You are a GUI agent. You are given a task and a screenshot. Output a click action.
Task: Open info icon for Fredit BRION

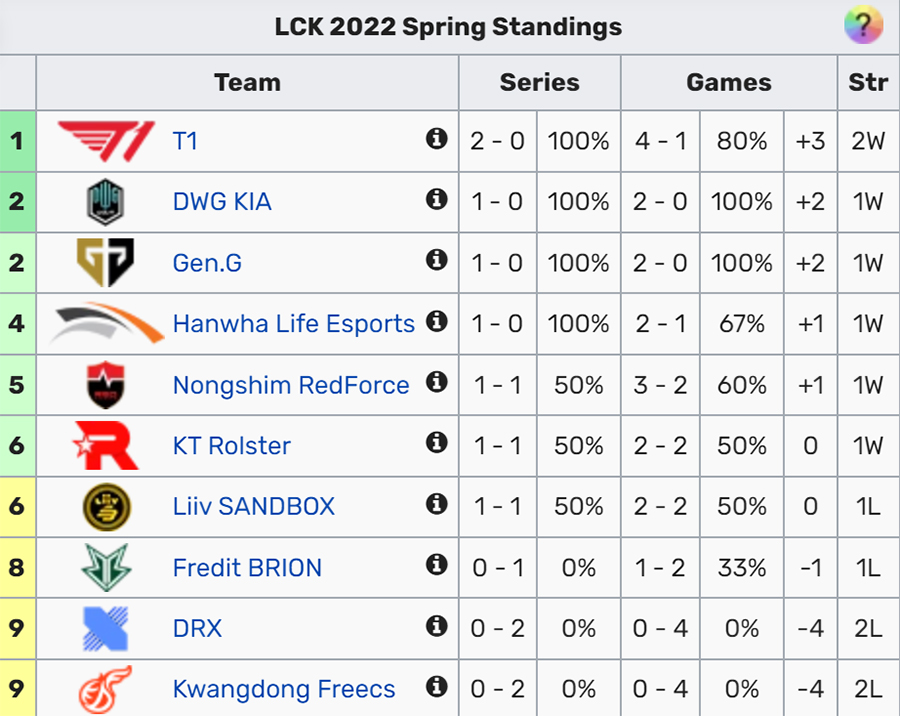437,565
